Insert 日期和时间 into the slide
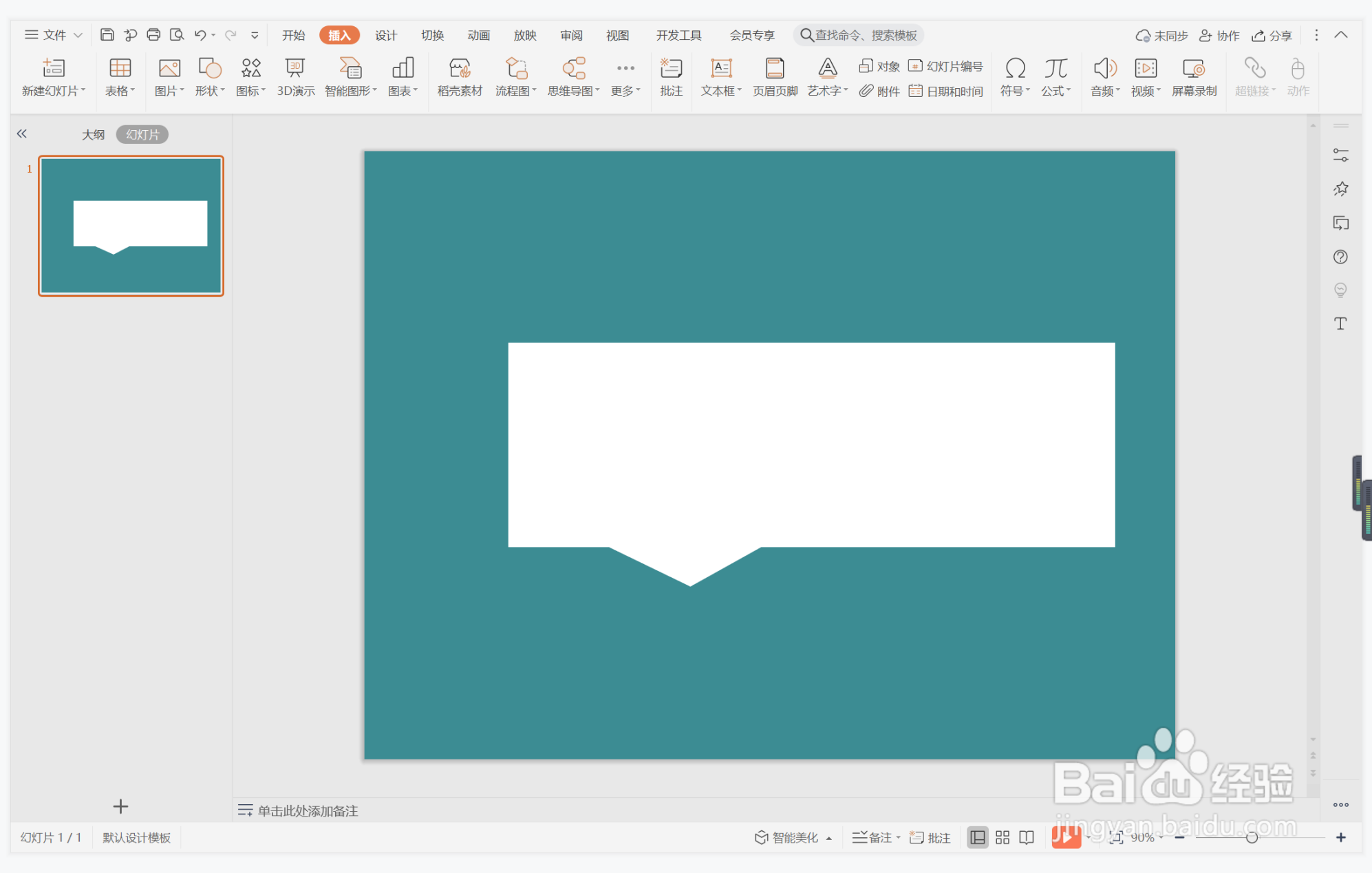Image resolution: width=1372 pixels, height=873 pixels. click(x=947, y=91)
